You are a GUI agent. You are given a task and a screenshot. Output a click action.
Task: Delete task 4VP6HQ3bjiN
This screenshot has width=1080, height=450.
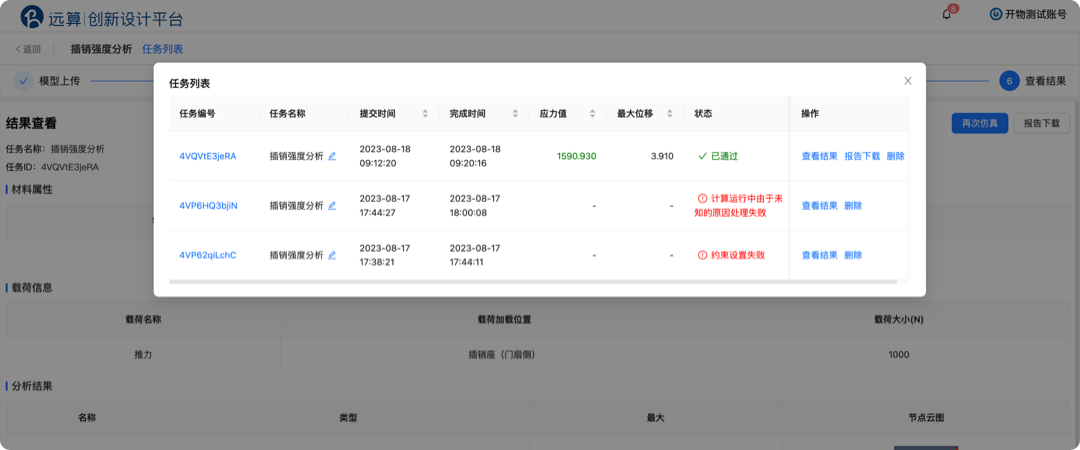[x=853, y=205]
